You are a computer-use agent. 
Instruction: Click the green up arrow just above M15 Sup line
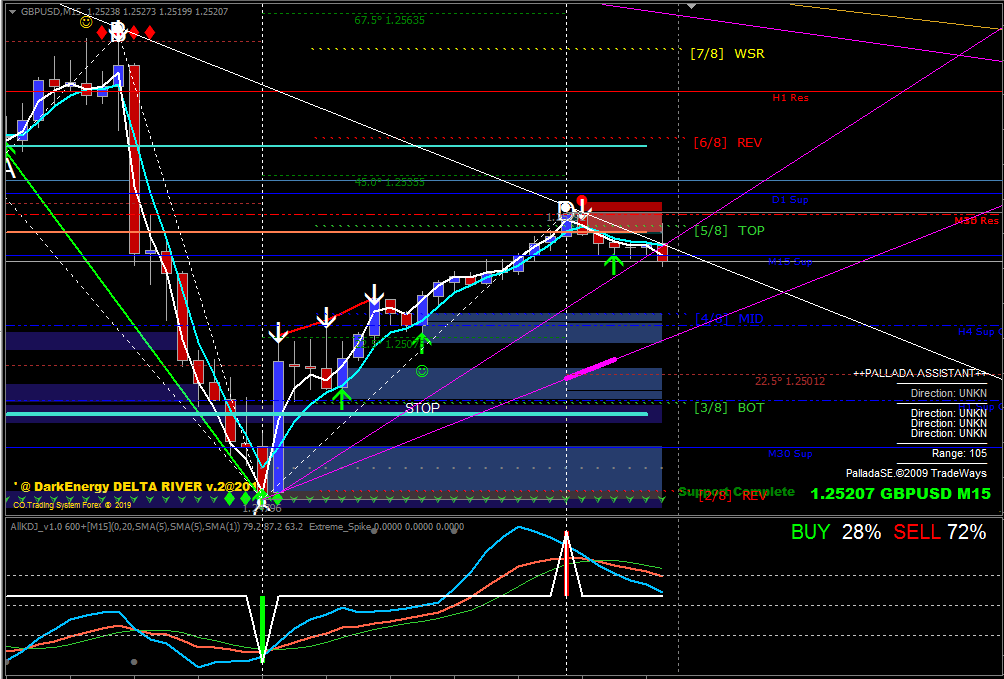click(x=614, y=264)
